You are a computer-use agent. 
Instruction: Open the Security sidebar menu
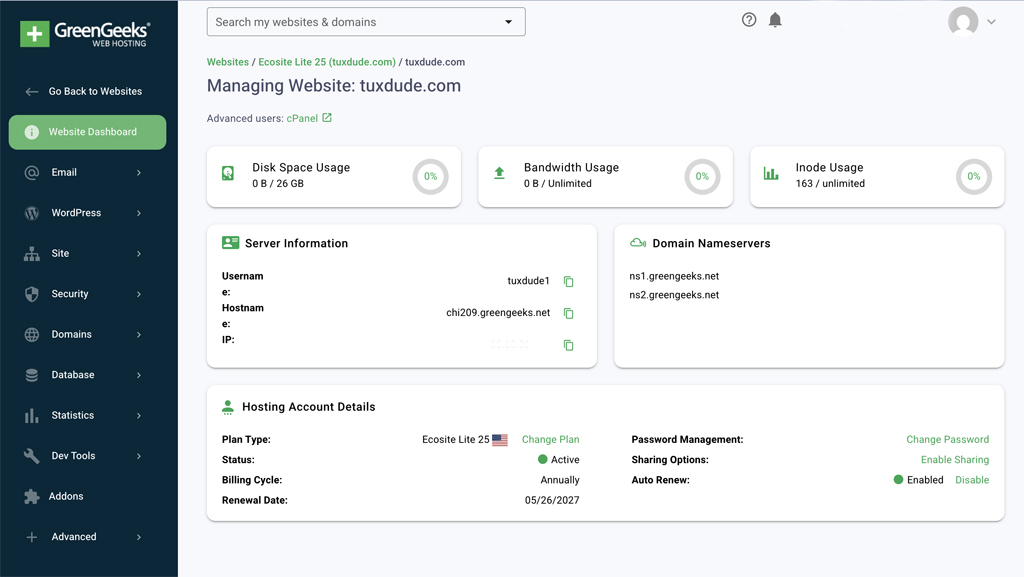(88, 294)
